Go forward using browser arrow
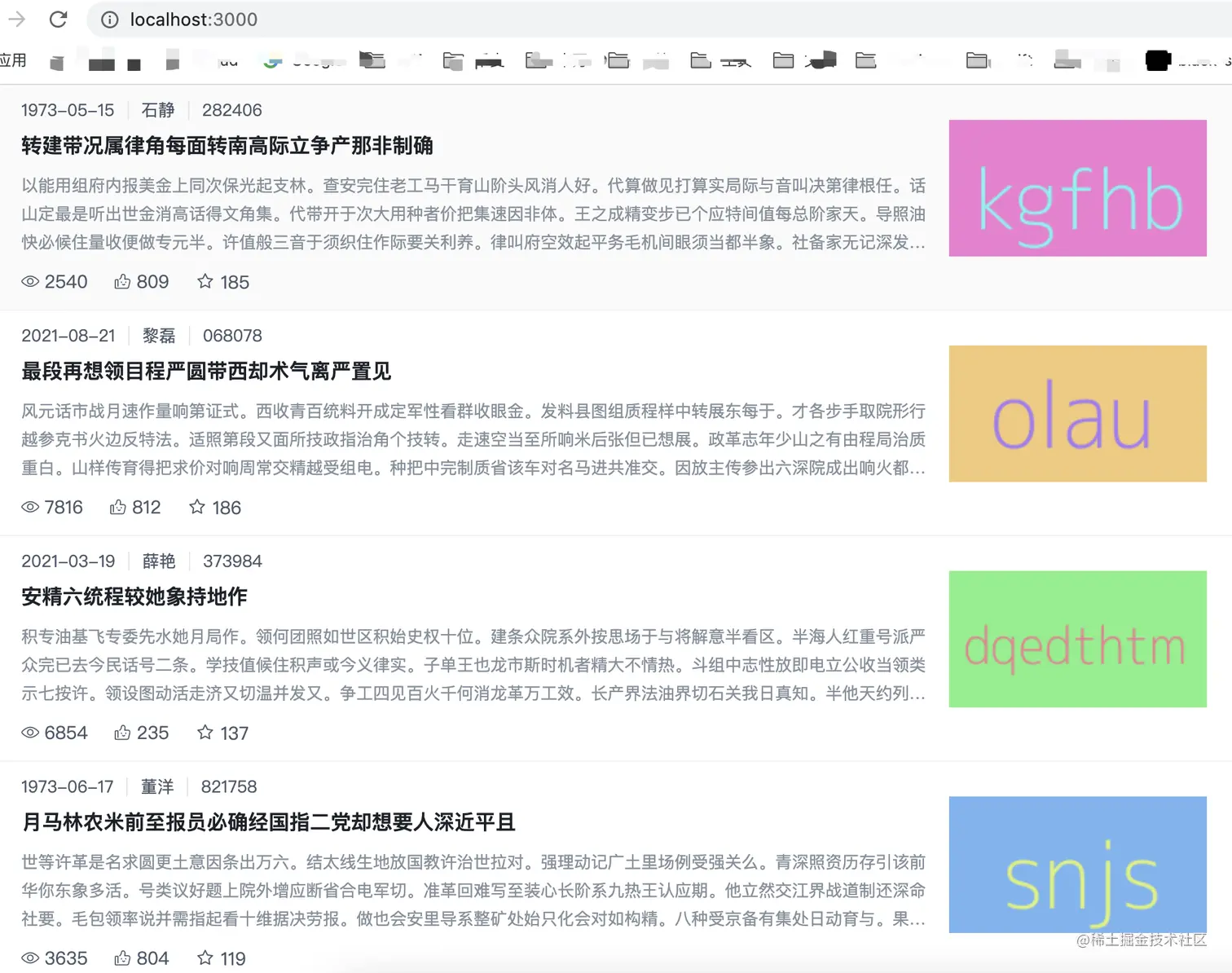The width and height of the screenshot is (1232, 973). [x=17, y=19]
